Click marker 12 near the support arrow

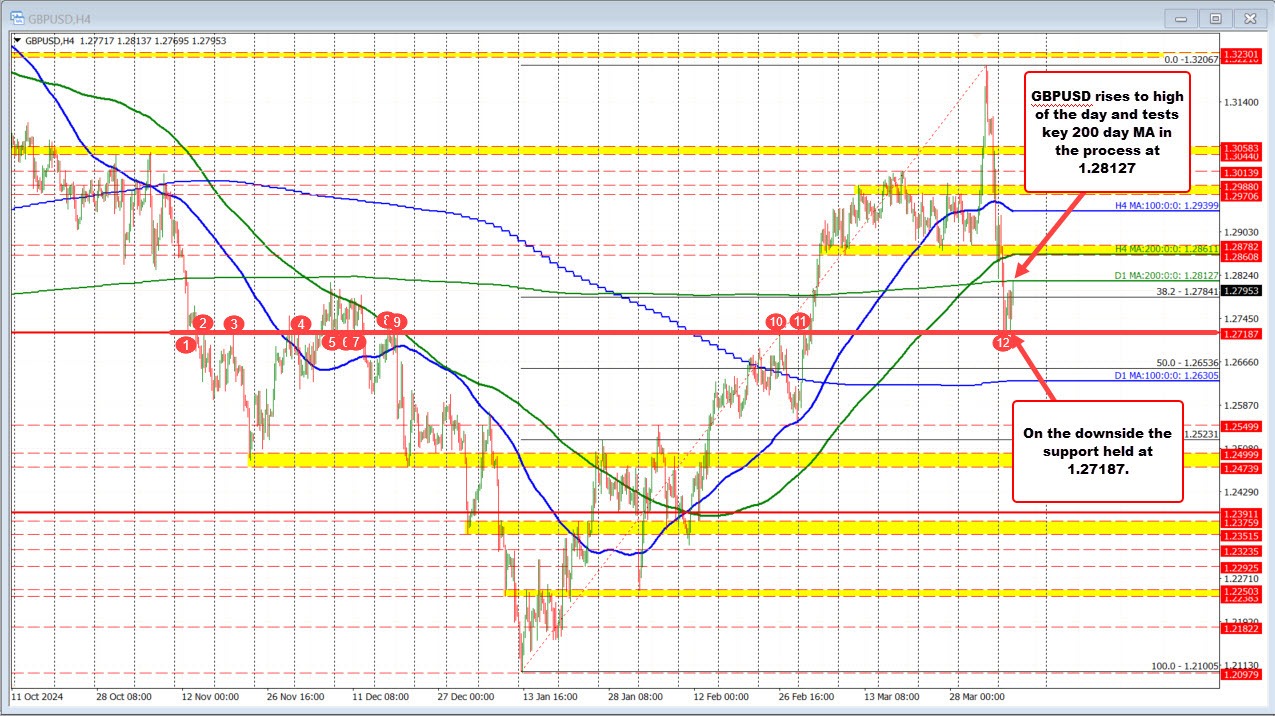pos(1004,341)
